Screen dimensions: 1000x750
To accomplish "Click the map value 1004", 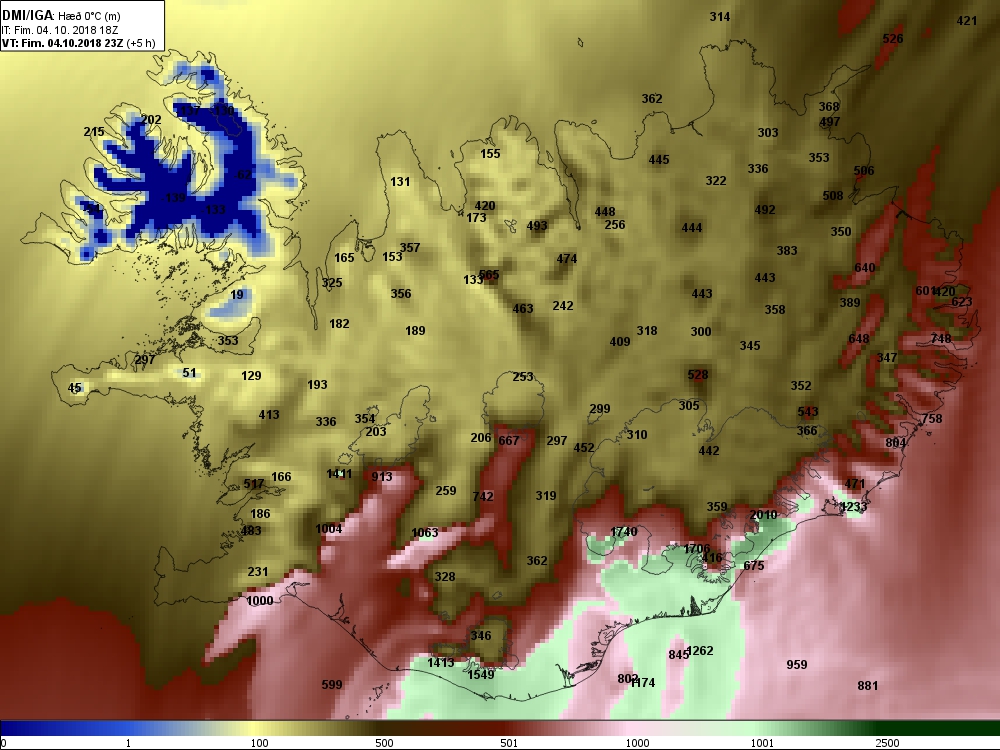I will point(328,529).
